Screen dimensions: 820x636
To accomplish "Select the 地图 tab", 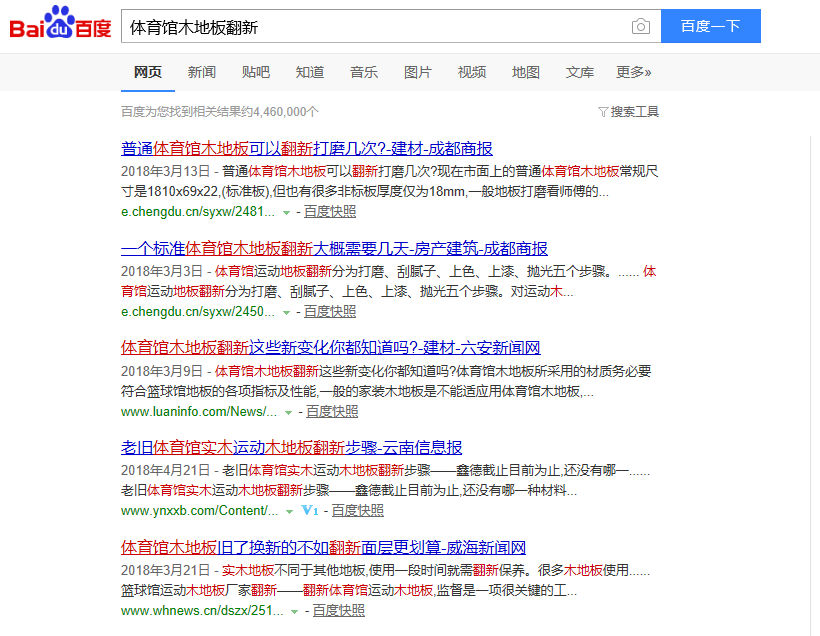I will pyautogui.click(x=525, y=72).
